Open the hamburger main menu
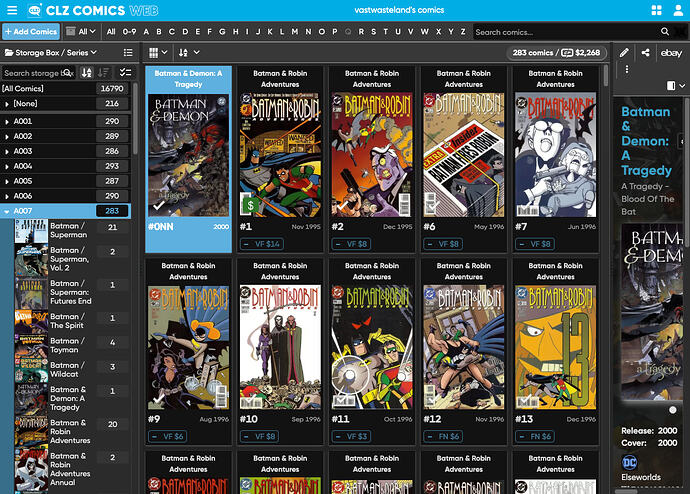This screenshot has width=690, height=494. (12, 10)
